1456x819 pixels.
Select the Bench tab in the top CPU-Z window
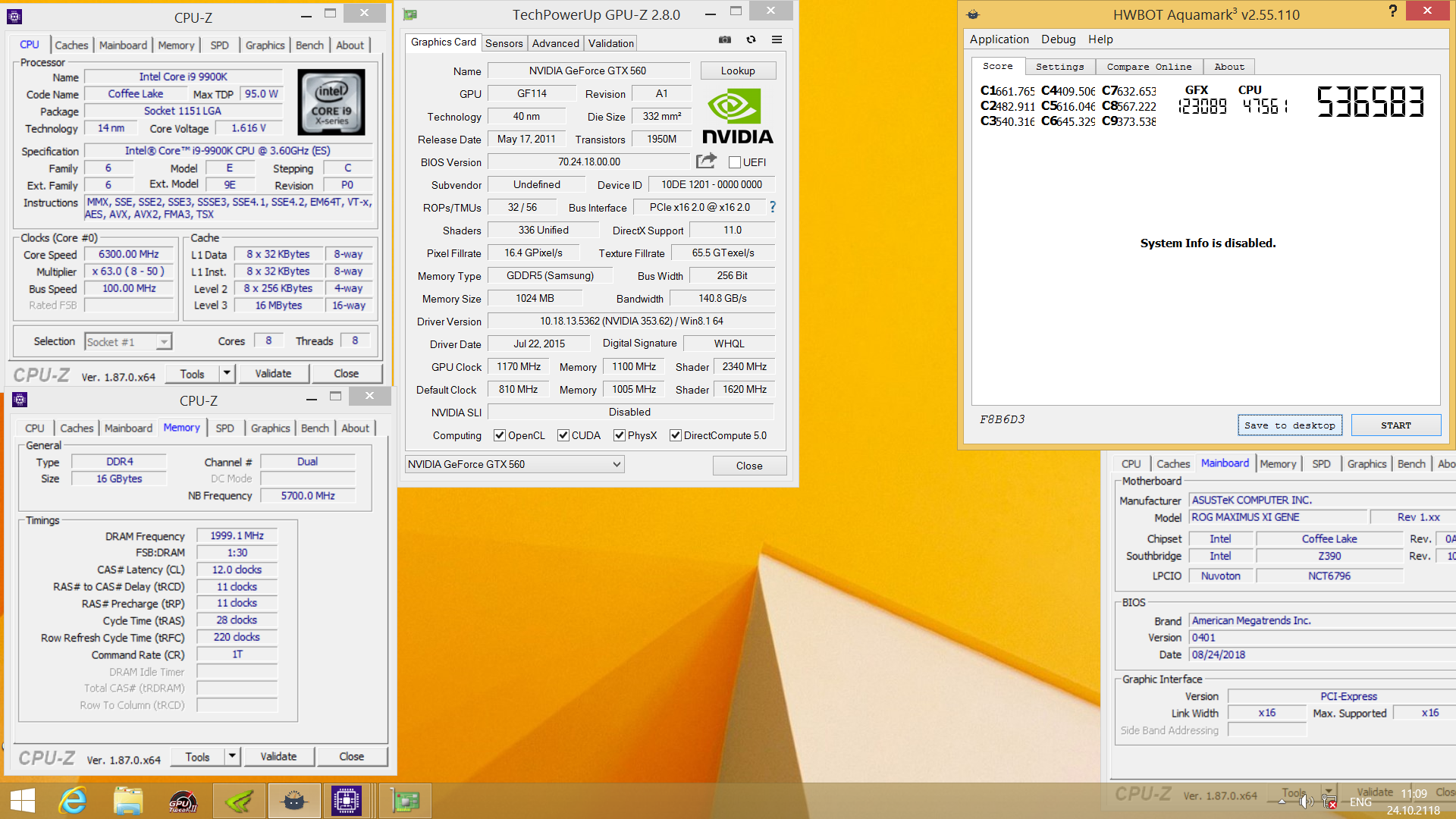coord(309,45)
